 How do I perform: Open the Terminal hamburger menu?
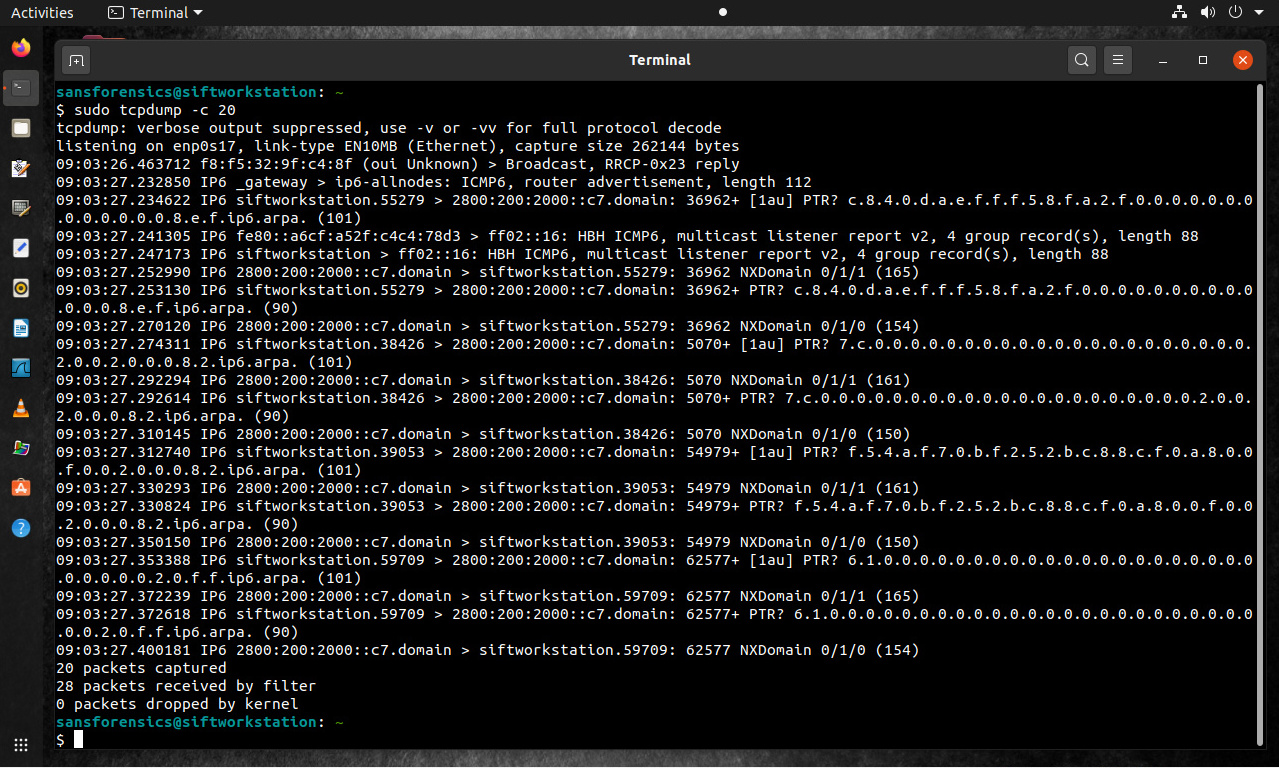tap(1119, 60)
